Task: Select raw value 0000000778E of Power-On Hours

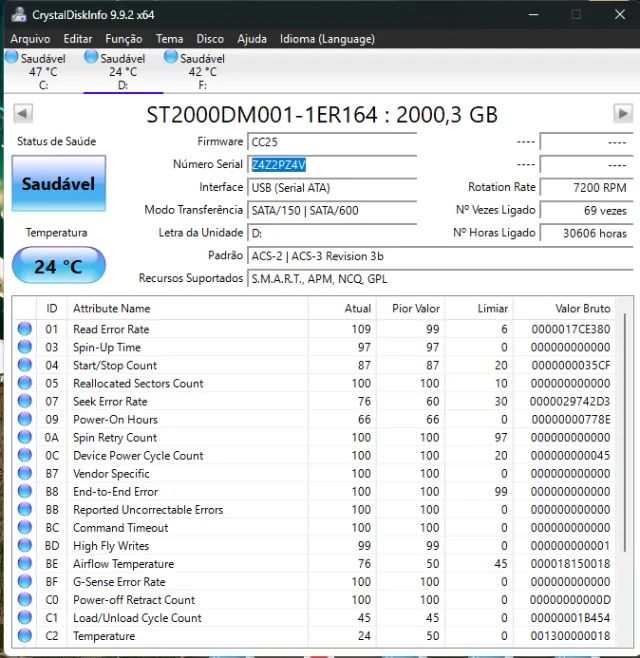Action: point(571,419)
